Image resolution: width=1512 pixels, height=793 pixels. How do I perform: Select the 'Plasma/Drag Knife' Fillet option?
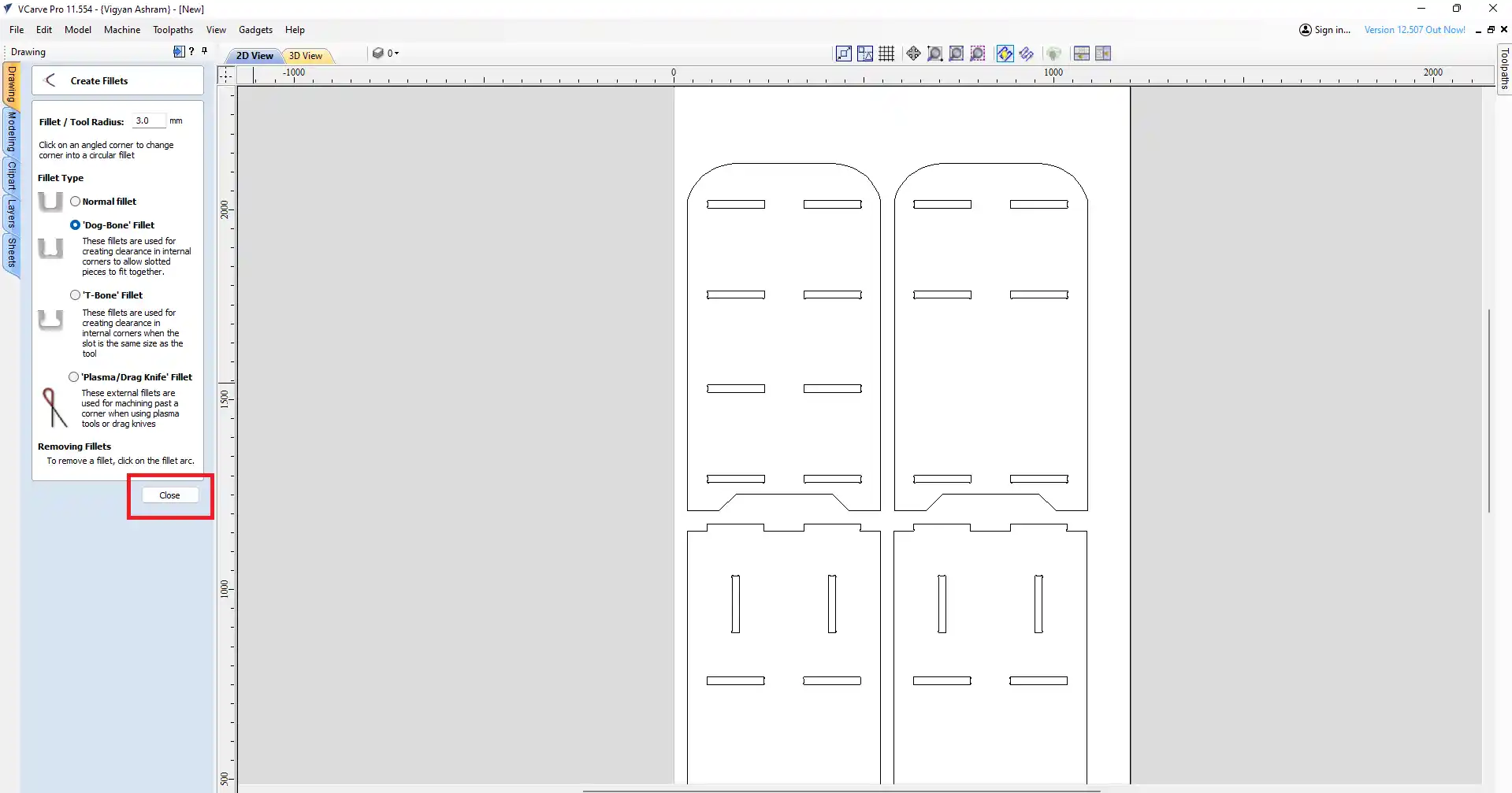(74, 377)
